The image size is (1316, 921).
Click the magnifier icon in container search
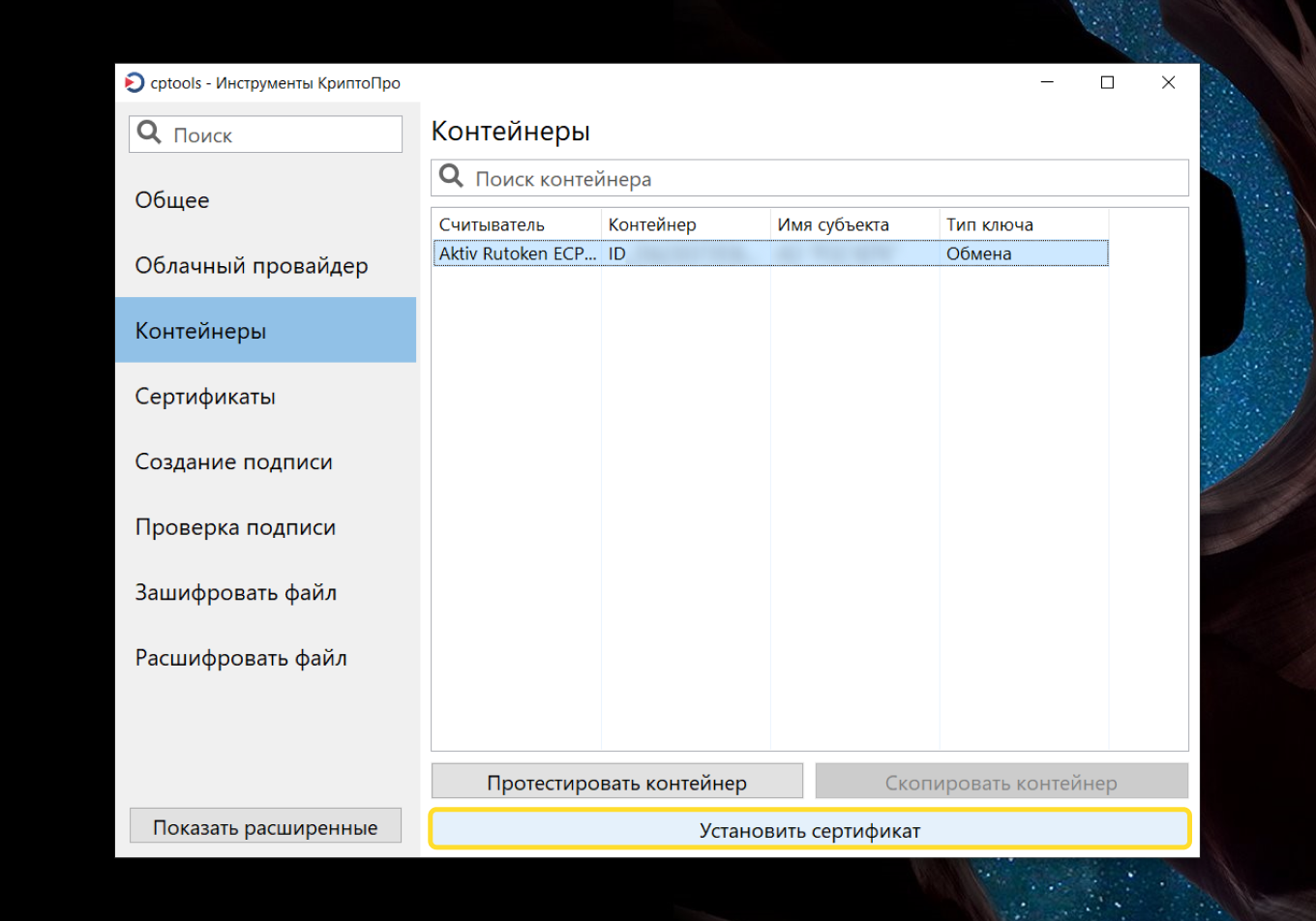451,176
